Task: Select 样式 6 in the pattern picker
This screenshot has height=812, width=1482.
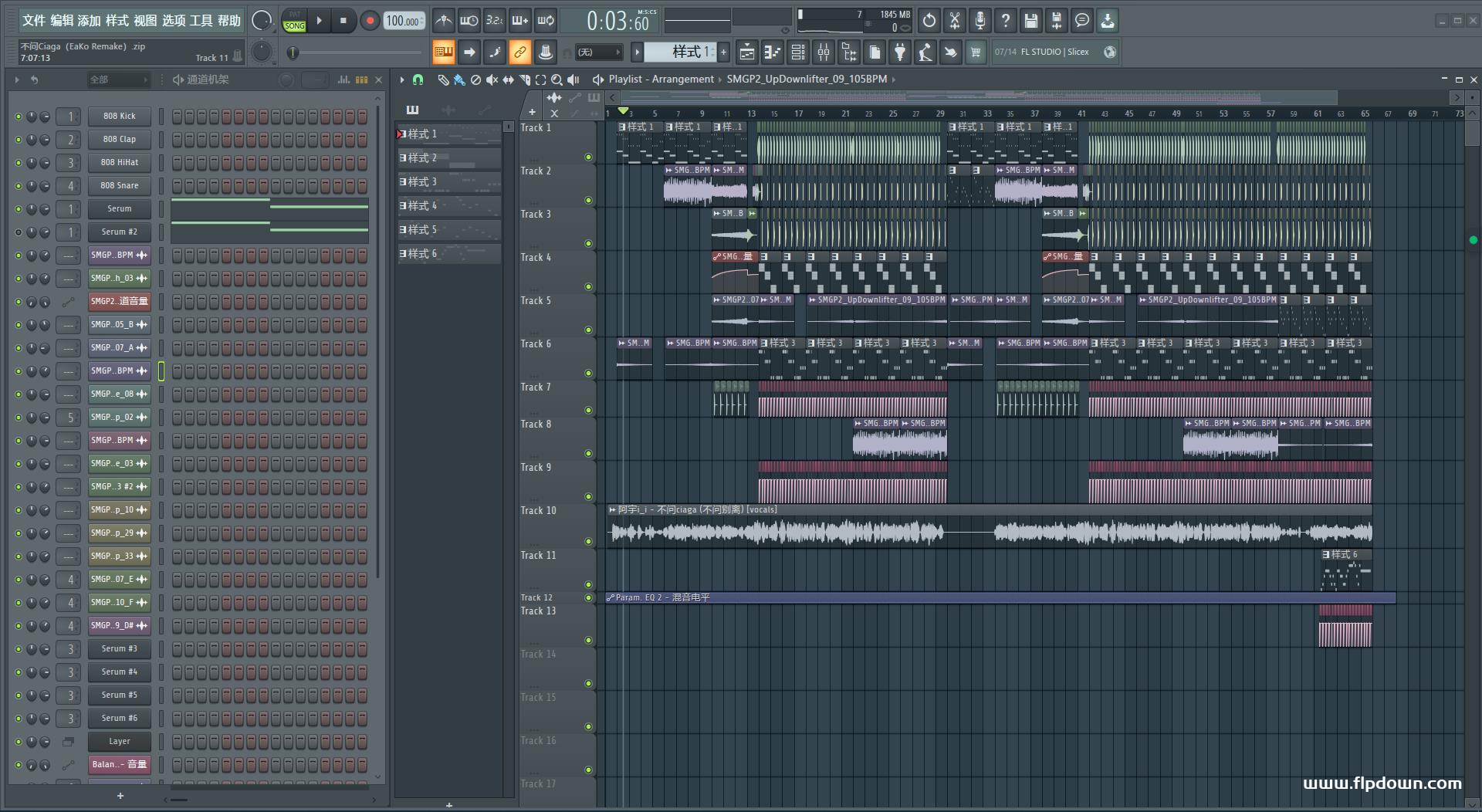Action: [449, 254]
